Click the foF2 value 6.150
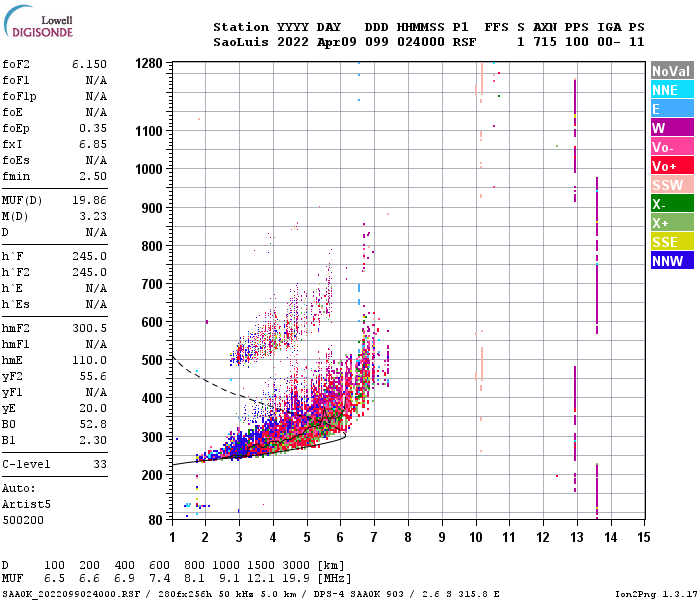The width and height of the screenshot is (700, 600). coord(89,64)
